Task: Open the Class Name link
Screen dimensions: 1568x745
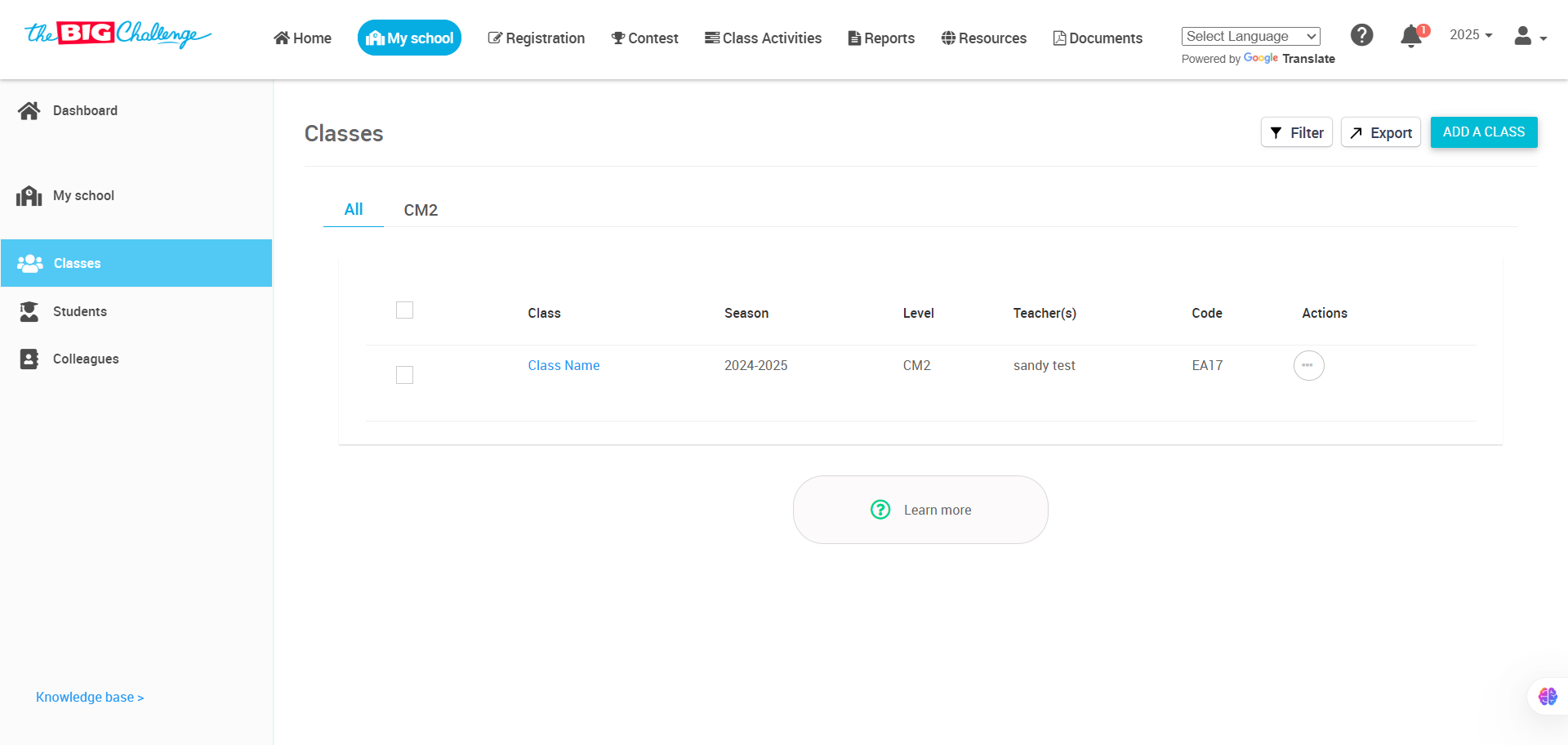Action: 563,365
